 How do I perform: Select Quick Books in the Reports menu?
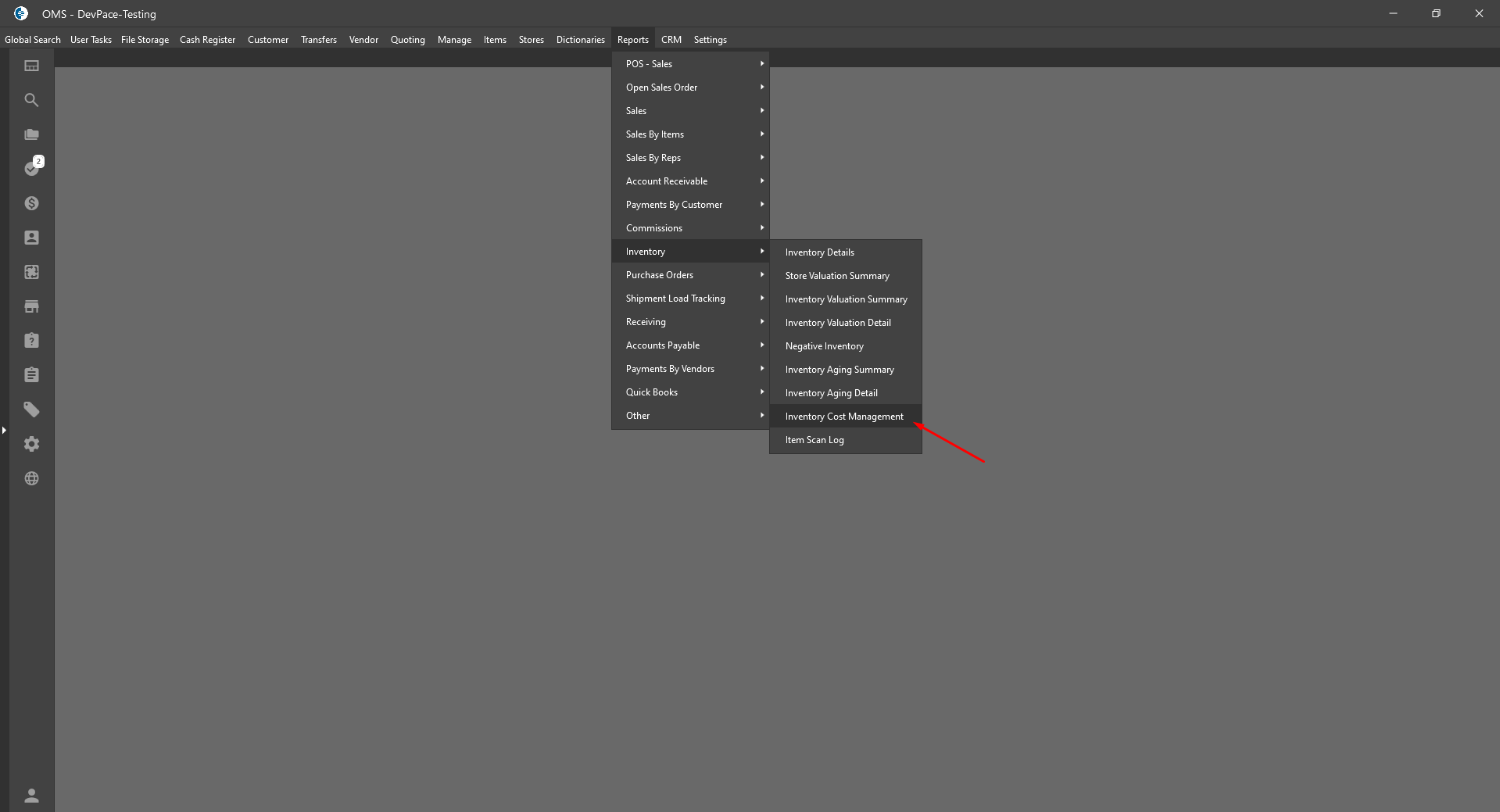(x=690, y=392)
